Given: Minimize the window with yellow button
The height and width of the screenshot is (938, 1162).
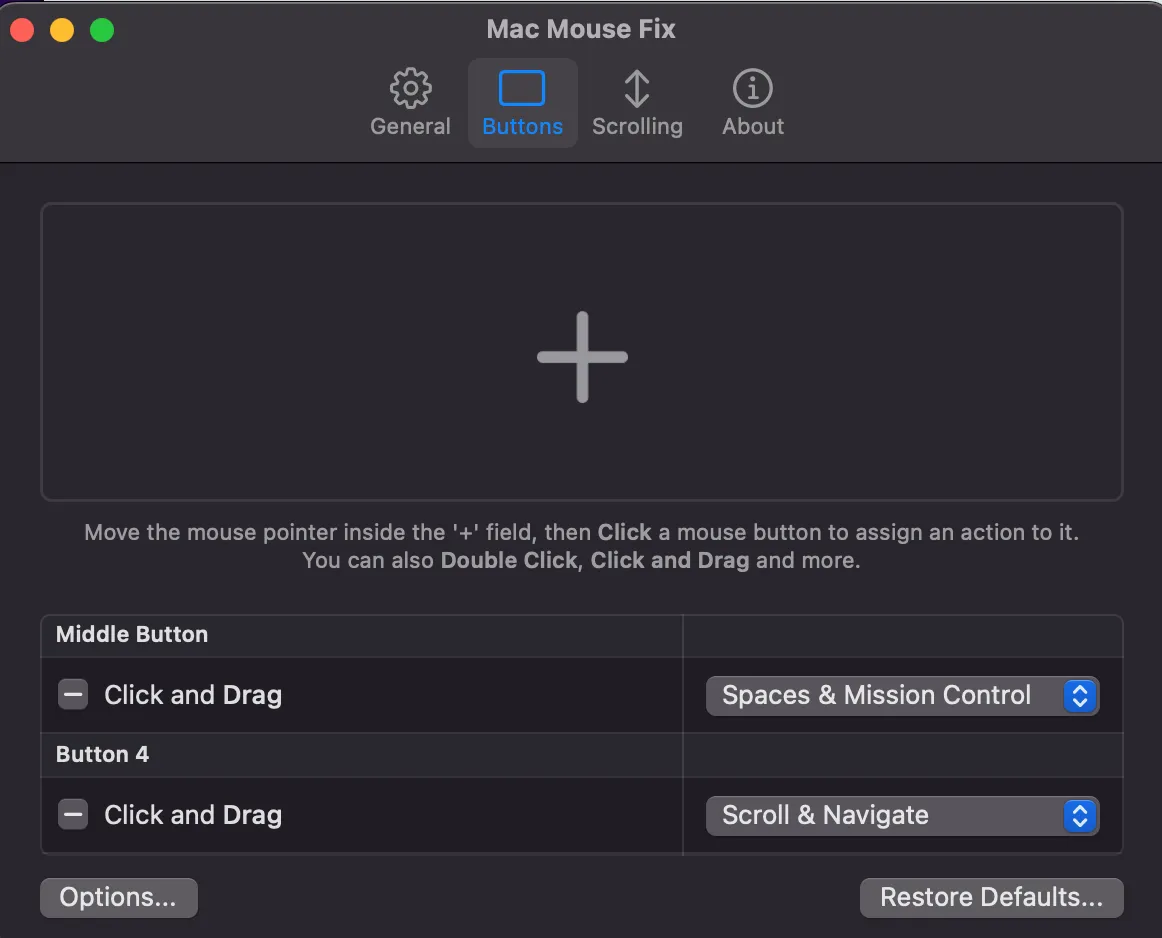Looking at the screenshot, I should 62,30.
